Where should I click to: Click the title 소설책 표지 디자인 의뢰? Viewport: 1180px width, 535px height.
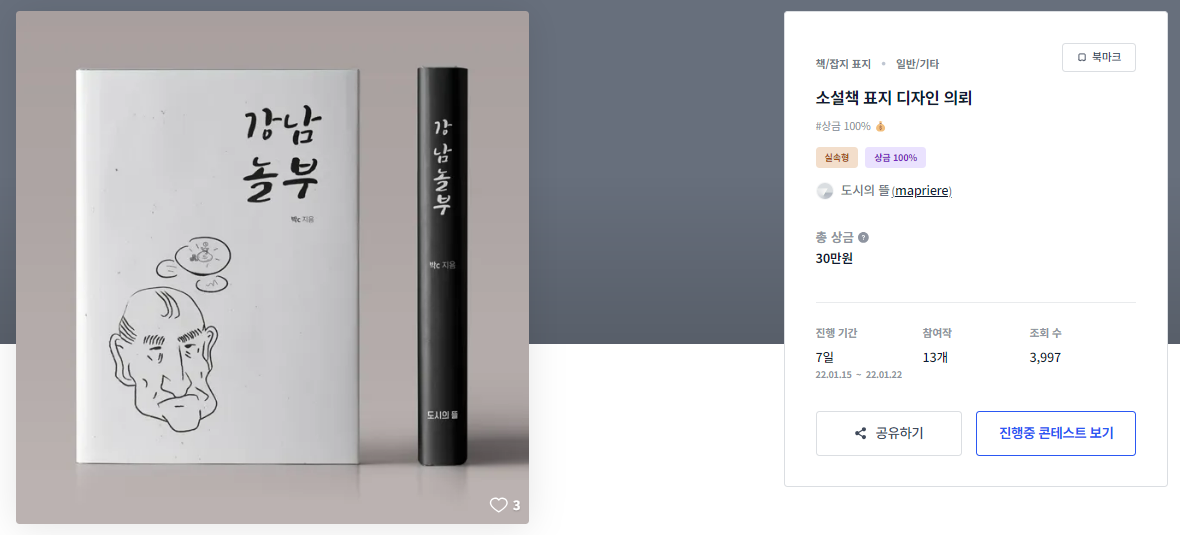[893, 98]
